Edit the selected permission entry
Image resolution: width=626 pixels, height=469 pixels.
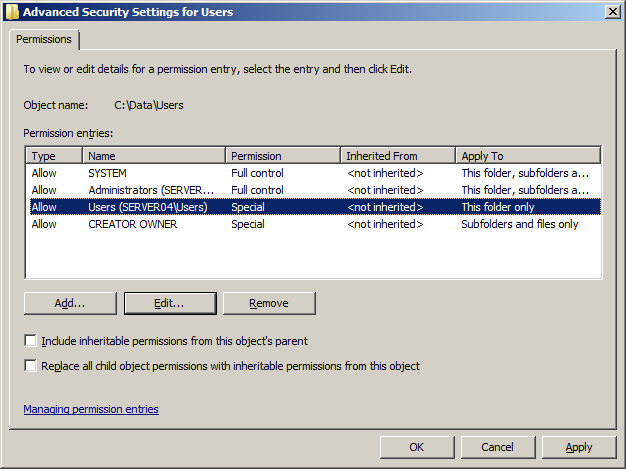tap(170, 303)
